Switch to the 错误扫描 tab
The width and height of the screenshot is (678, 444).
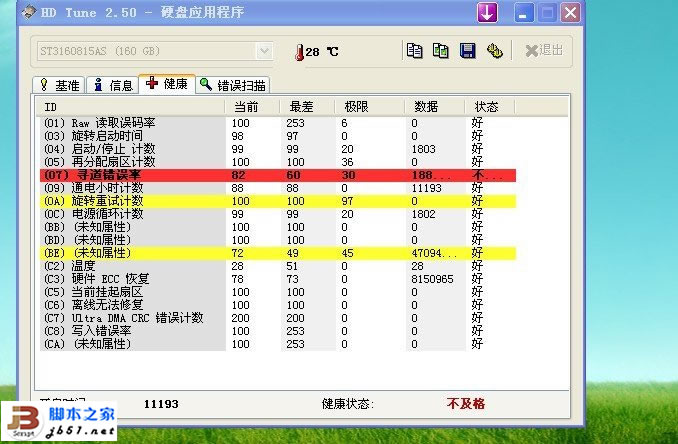tap(233, 85)
